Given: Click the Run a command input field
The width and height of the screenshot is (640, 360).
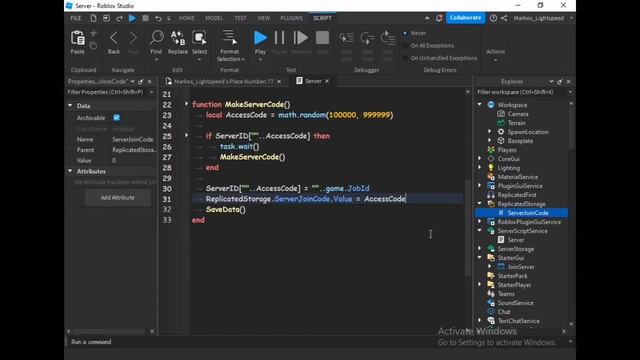Looking at the screenshot, I should point(245,342).
